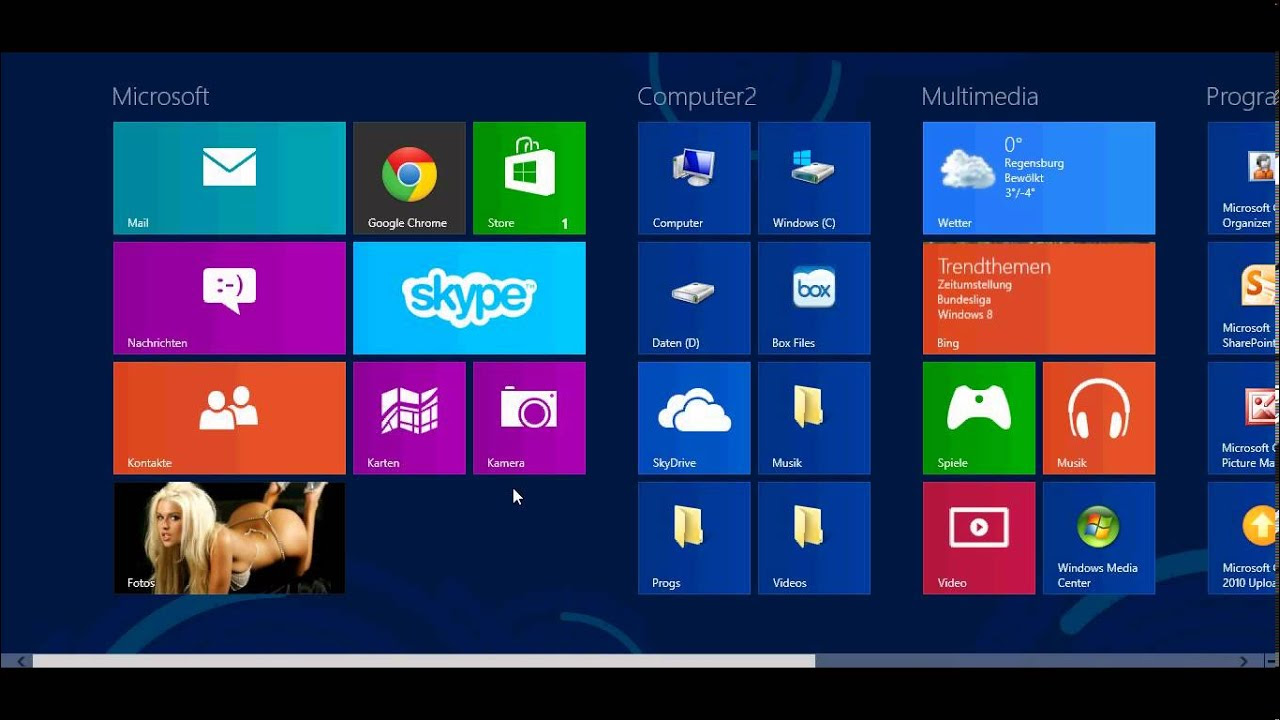This screenshot has height=720, width=1280.
Task: Launch Google Chrome tile
Action: (409, 178)
